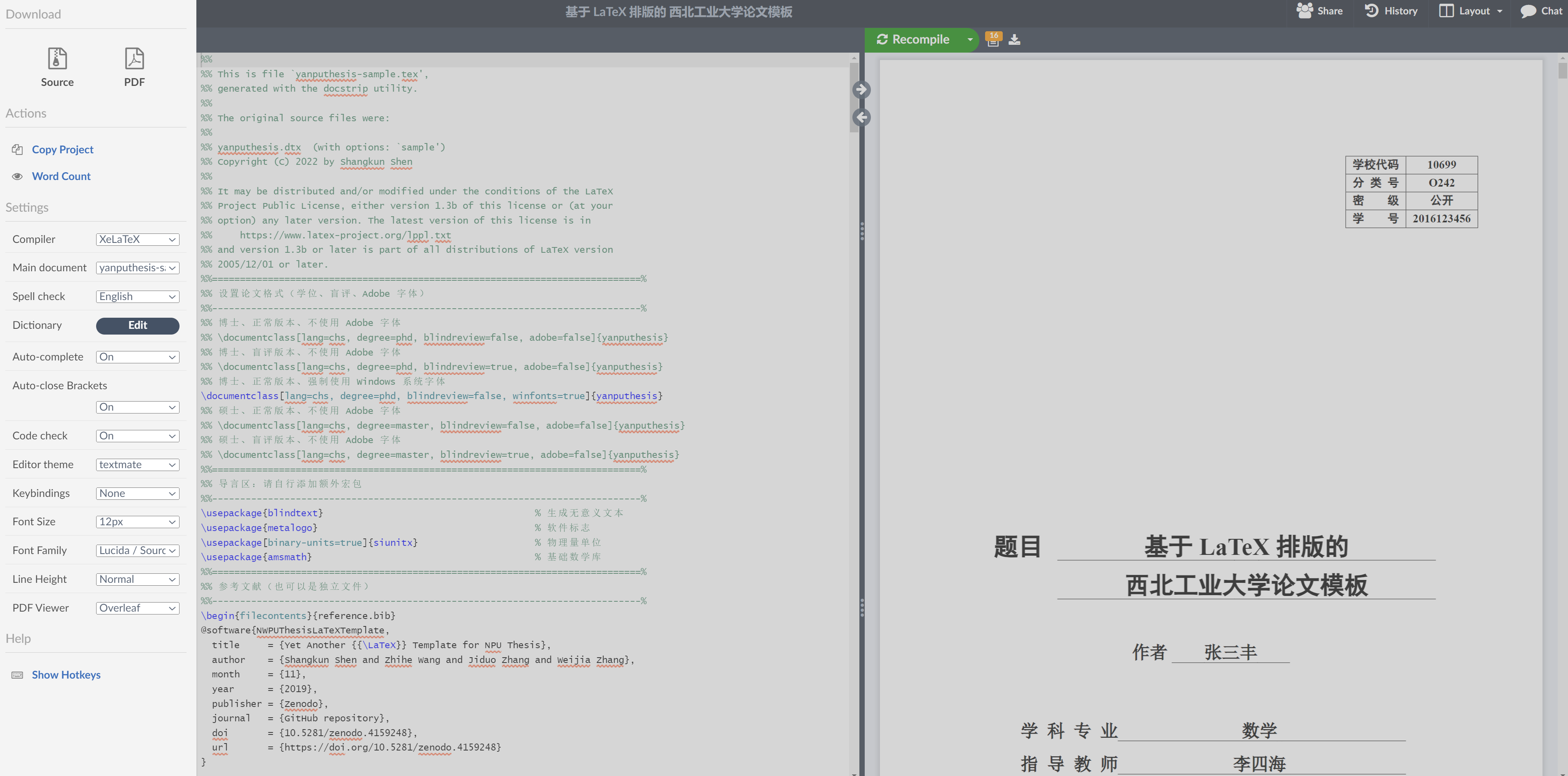
Task: Toggle the Auto-complete On setting
Action: tap(138, 357)
